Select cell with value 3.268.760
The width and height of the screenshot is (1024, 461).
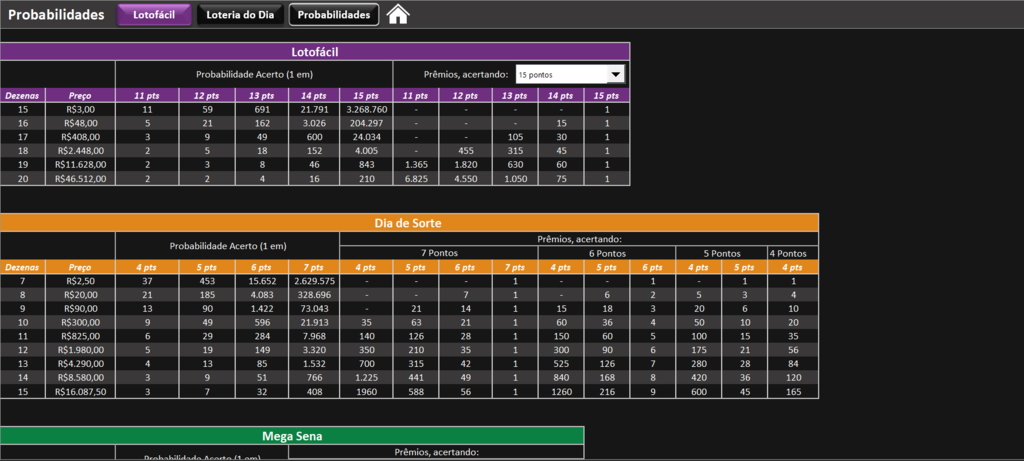point(366,109)
